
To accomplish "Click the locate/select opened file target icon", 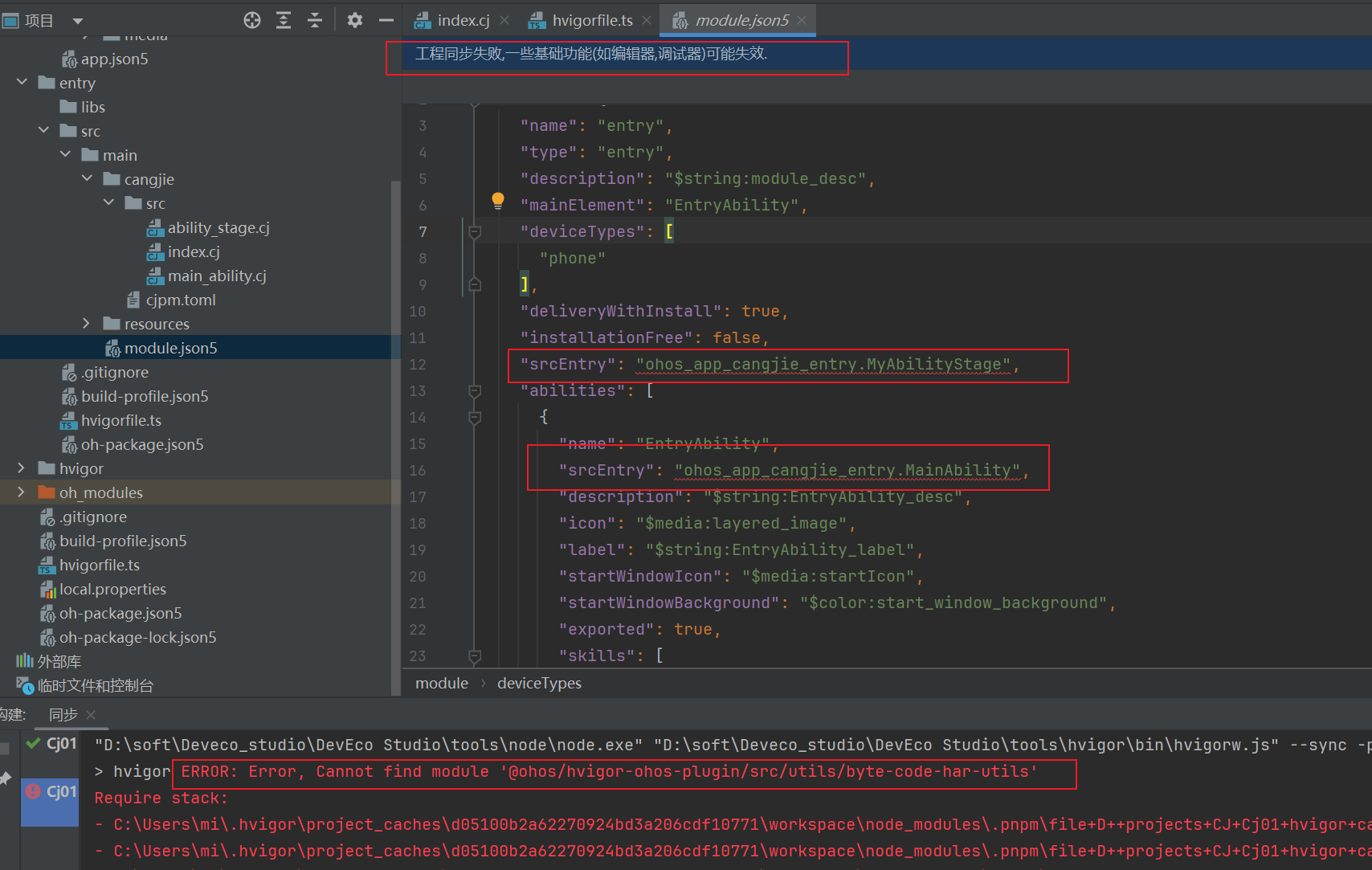I will click(x=252, y=21).
